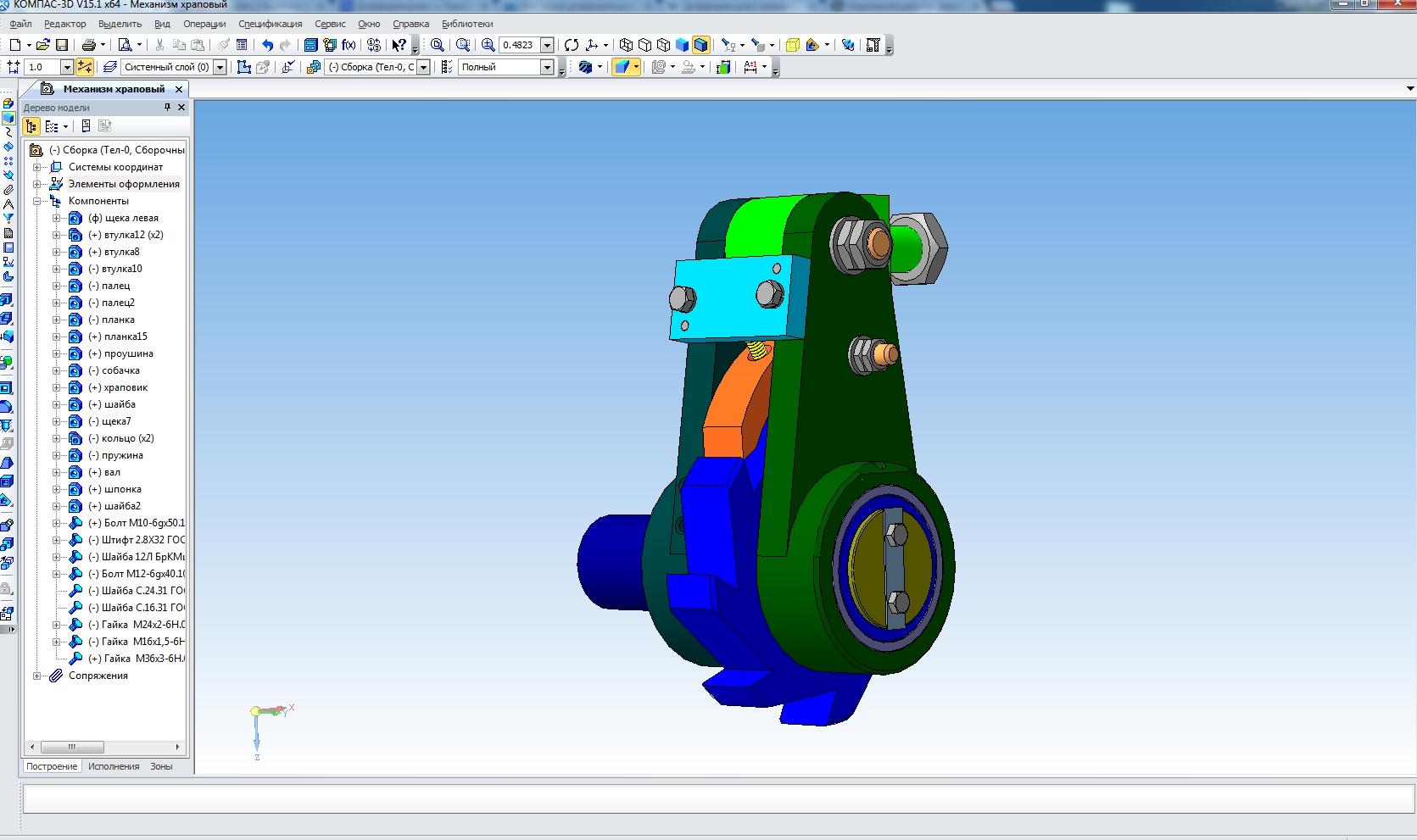Viewport: 1417px width, 840px height.
Task: Click the Save document icon
Action: [61, 45]
